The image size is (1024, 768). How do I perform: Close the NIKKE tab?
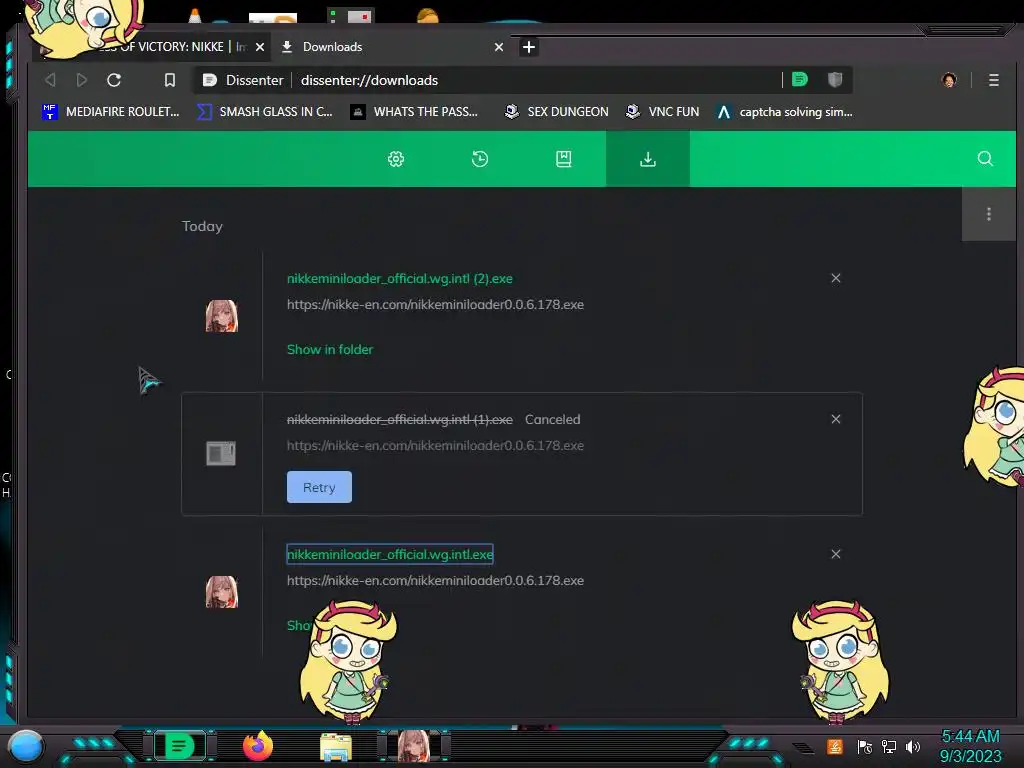tap(260, 47)
